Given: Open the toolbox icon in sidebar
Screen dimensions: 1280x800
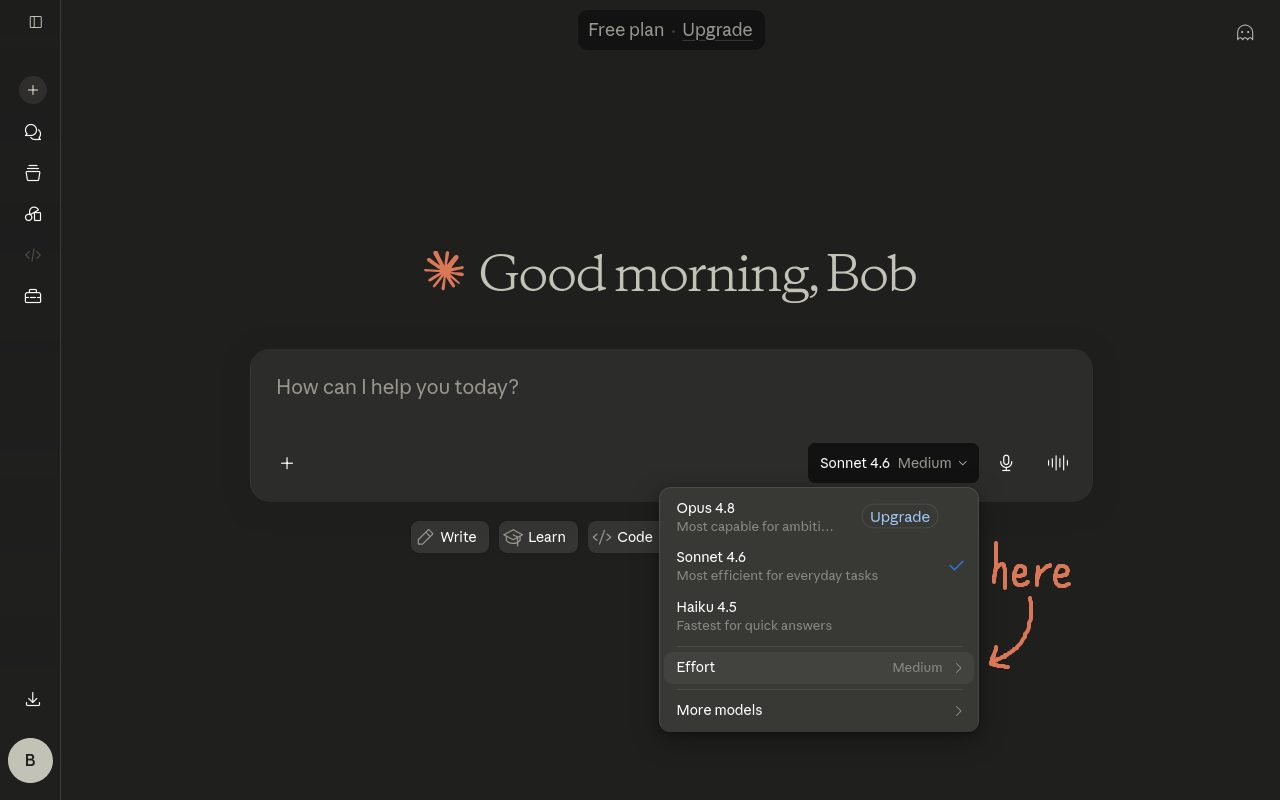Looking at the screenshot, I should pyautogui.click(x=33, y=296).
